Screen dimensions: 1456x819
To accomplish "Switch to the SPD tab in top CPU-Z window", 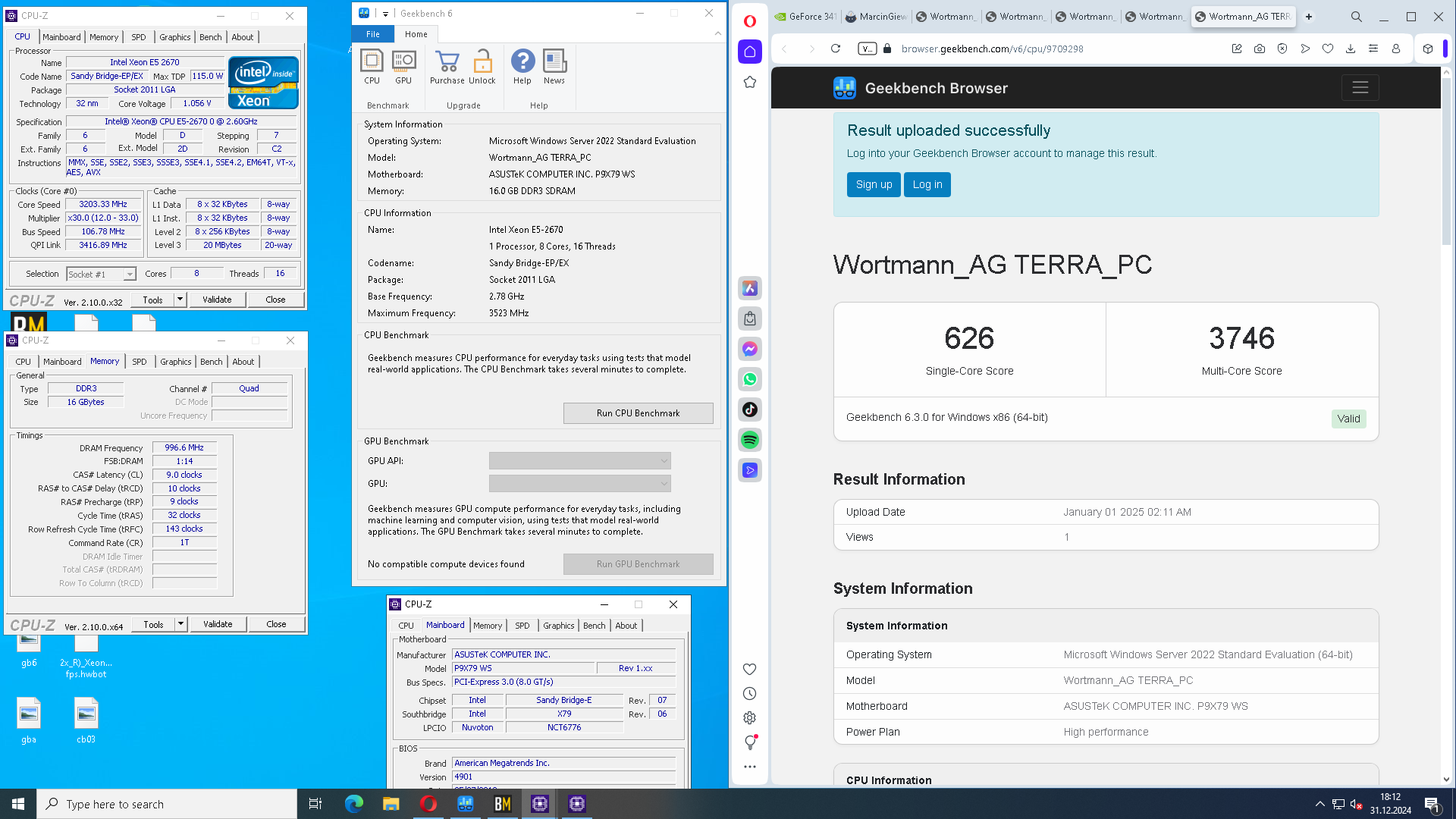I will coord(139,37).
